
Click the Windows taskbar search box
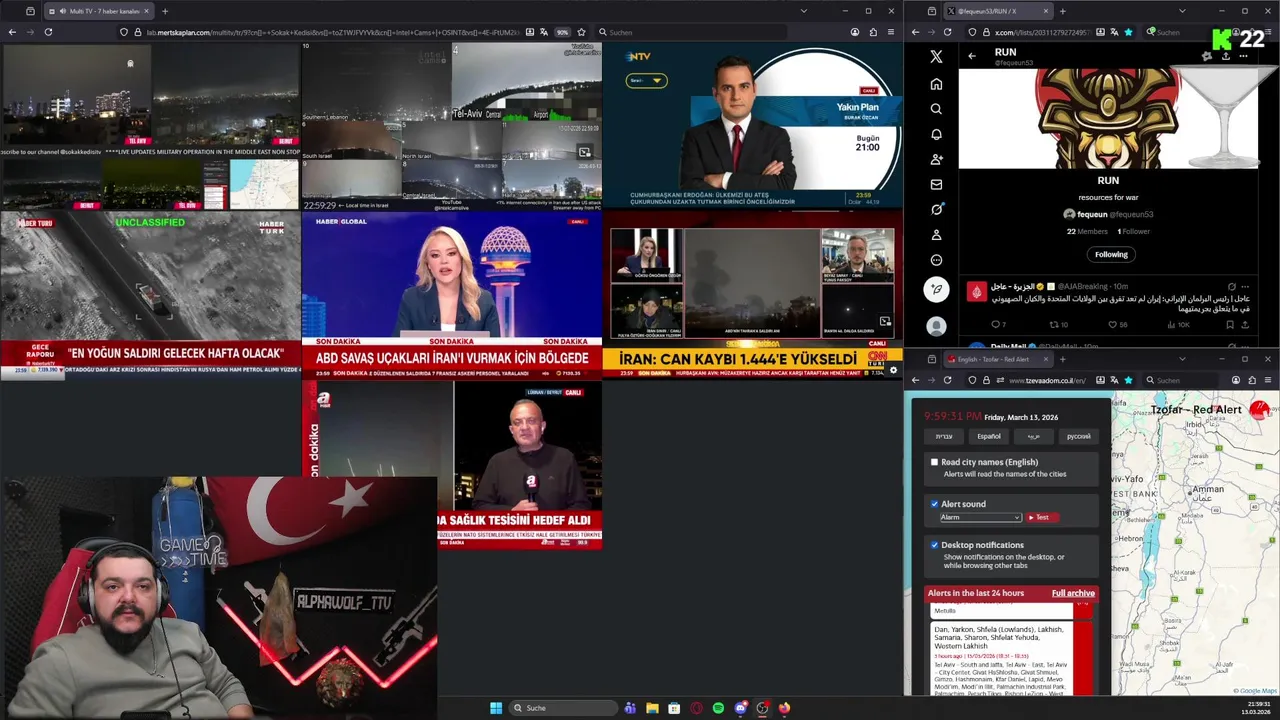point(562,708)
